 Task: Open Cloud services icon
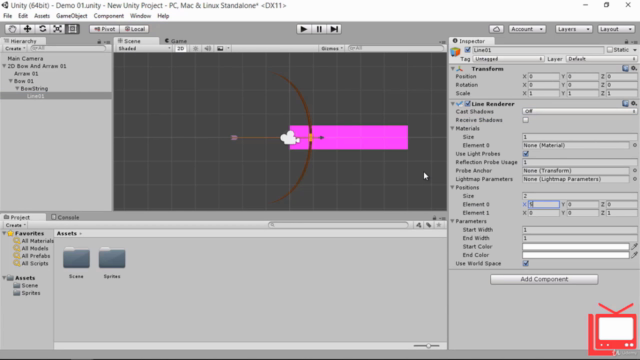[x=496, y=29]
